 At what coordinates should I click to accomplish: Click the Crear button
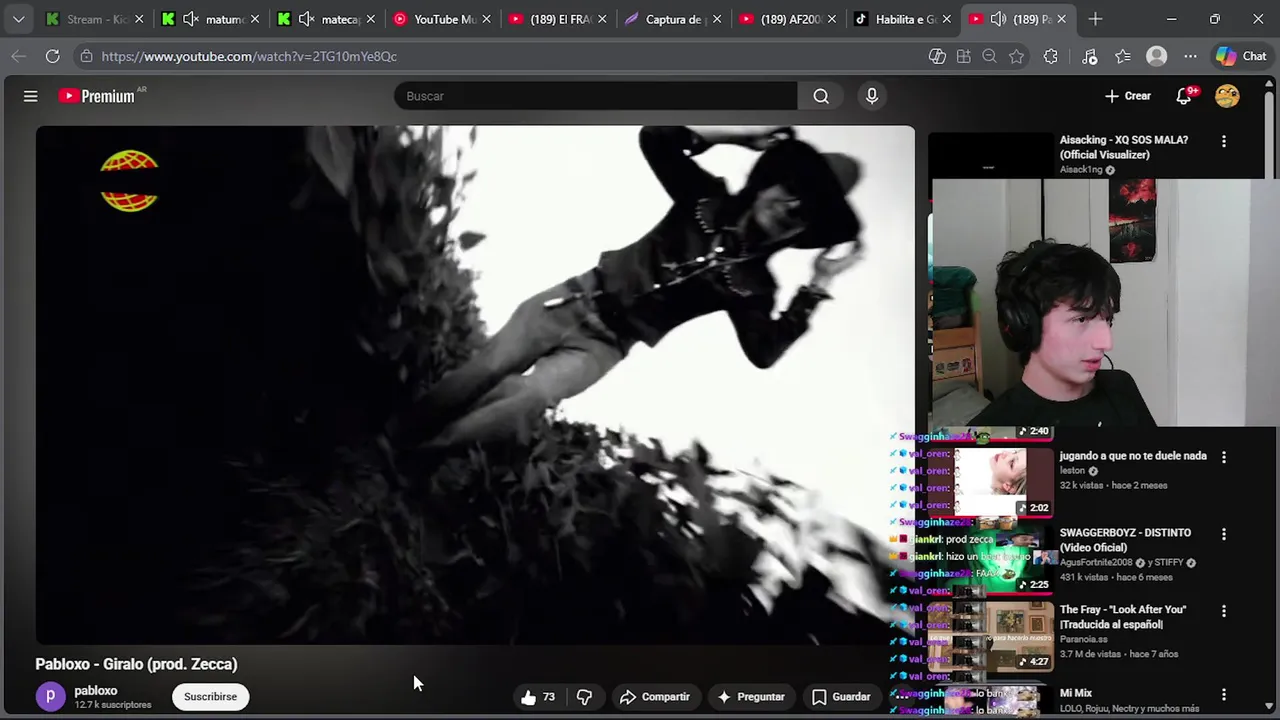[x=1128, y=96]
